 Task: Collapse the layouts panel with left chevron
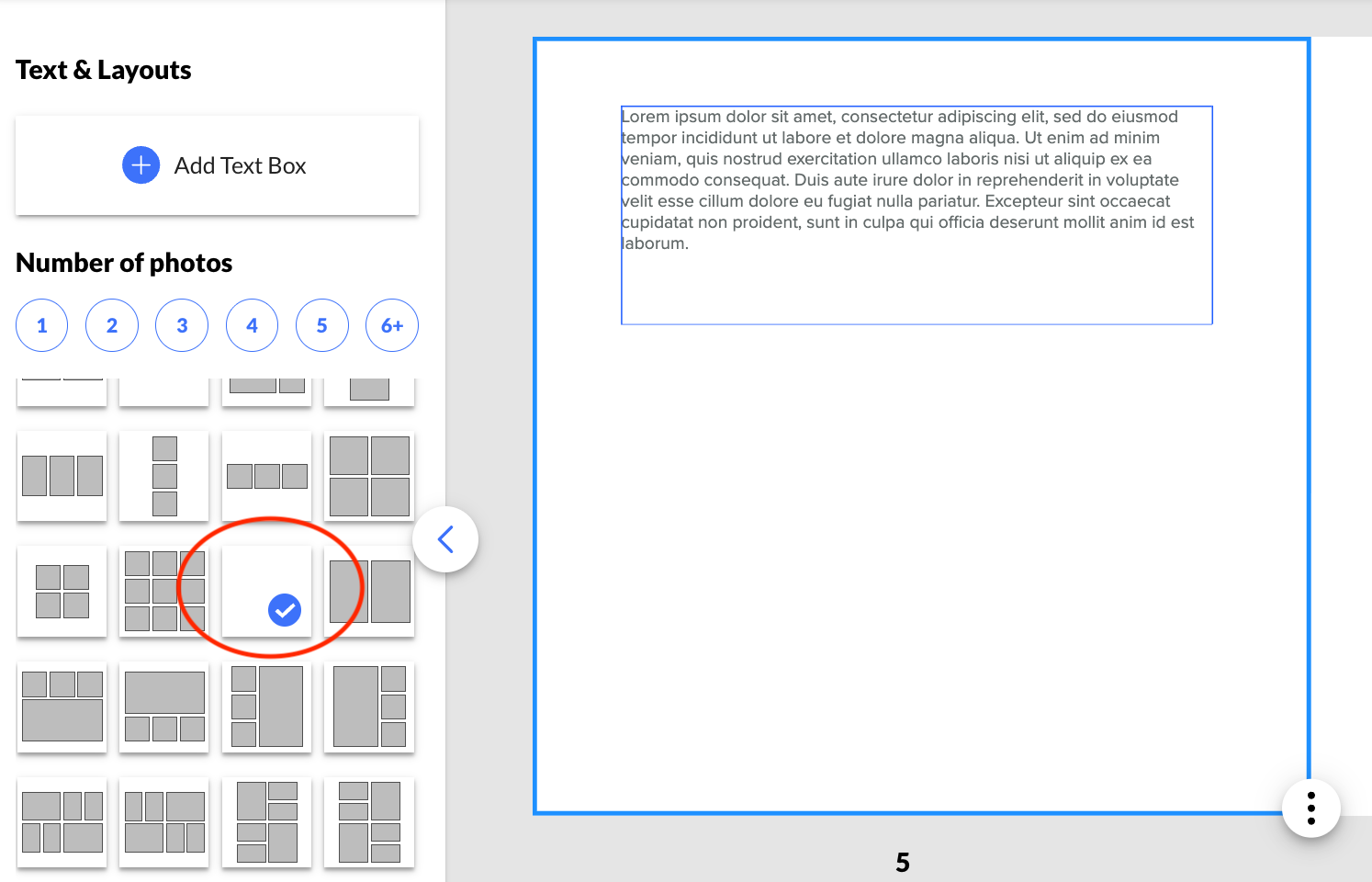point(445,539)
